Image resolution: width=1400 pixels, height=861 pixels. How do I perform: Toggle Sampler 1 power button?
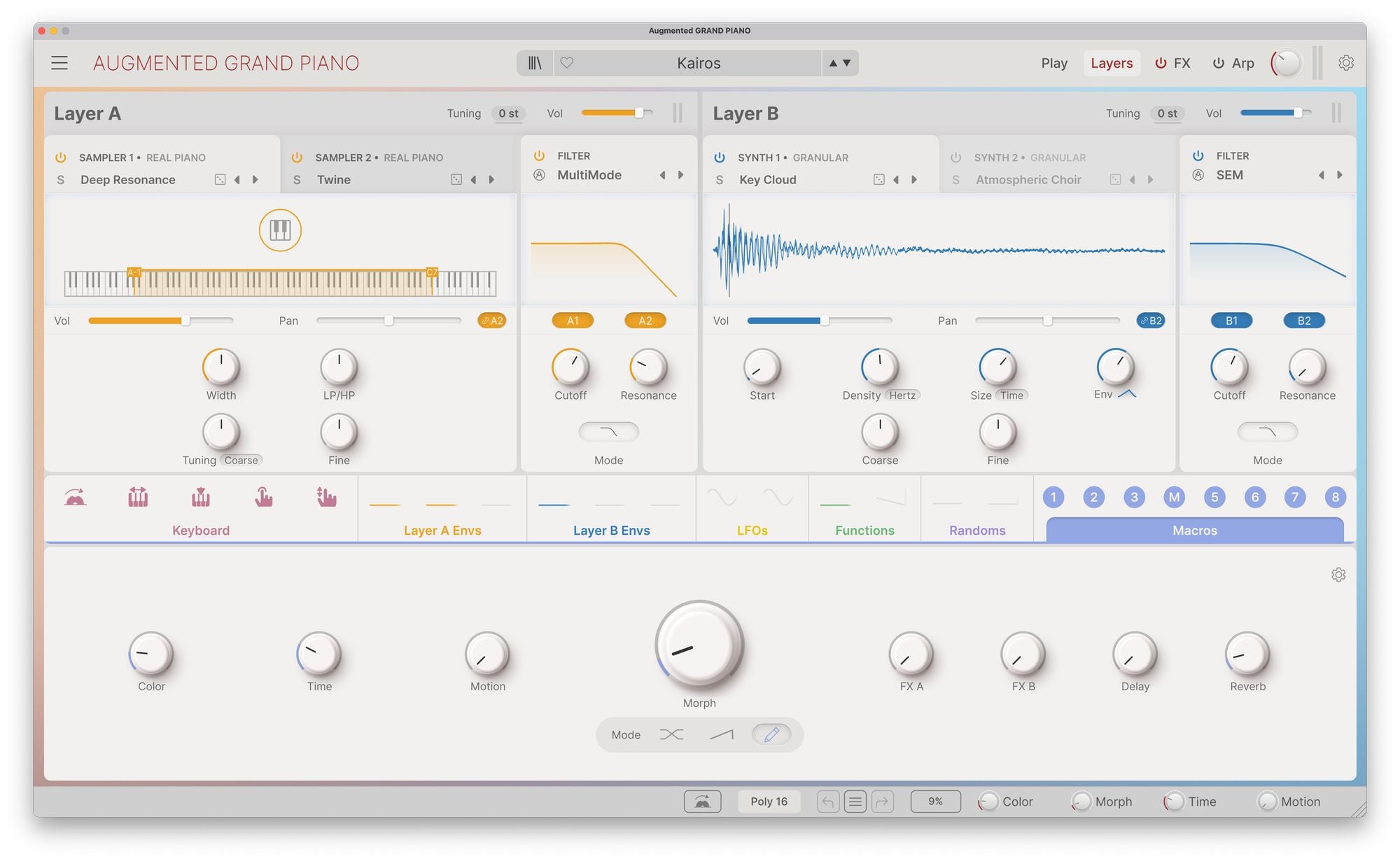tap(61, 157)
